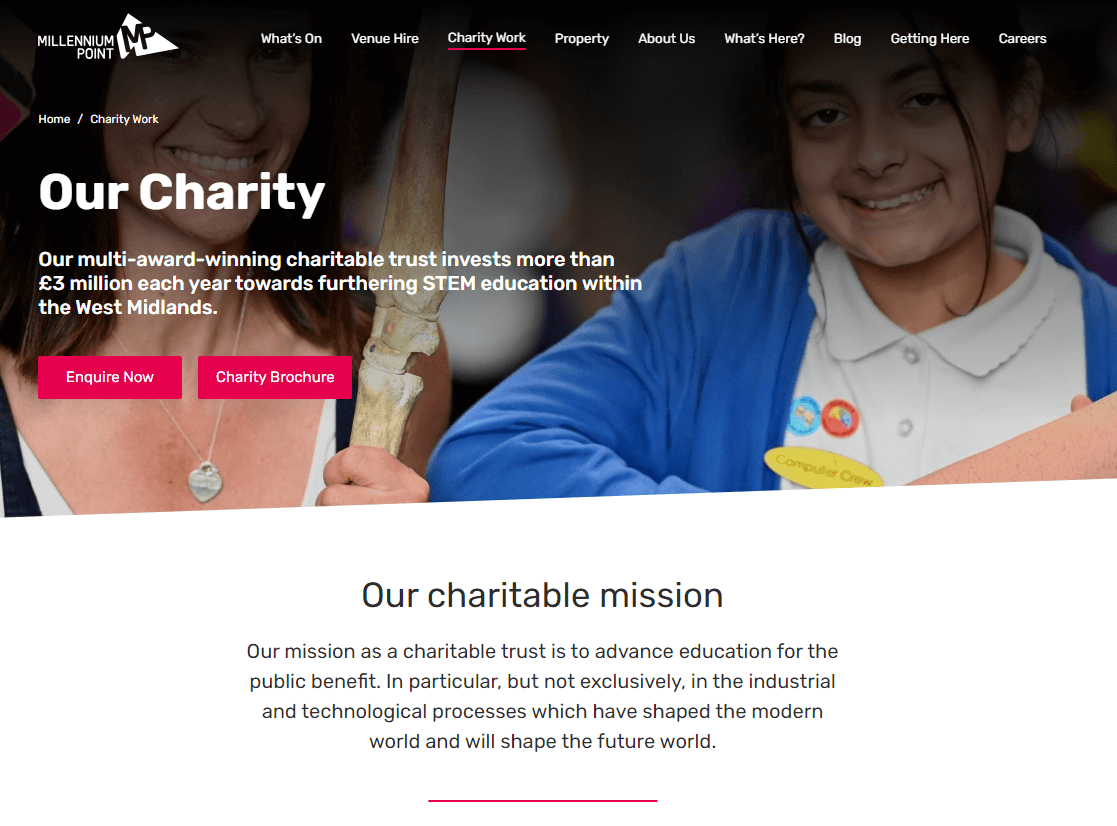The image size is (1117, 826).
Task: Click the Enquire Now button
Action: coord(110,377)
